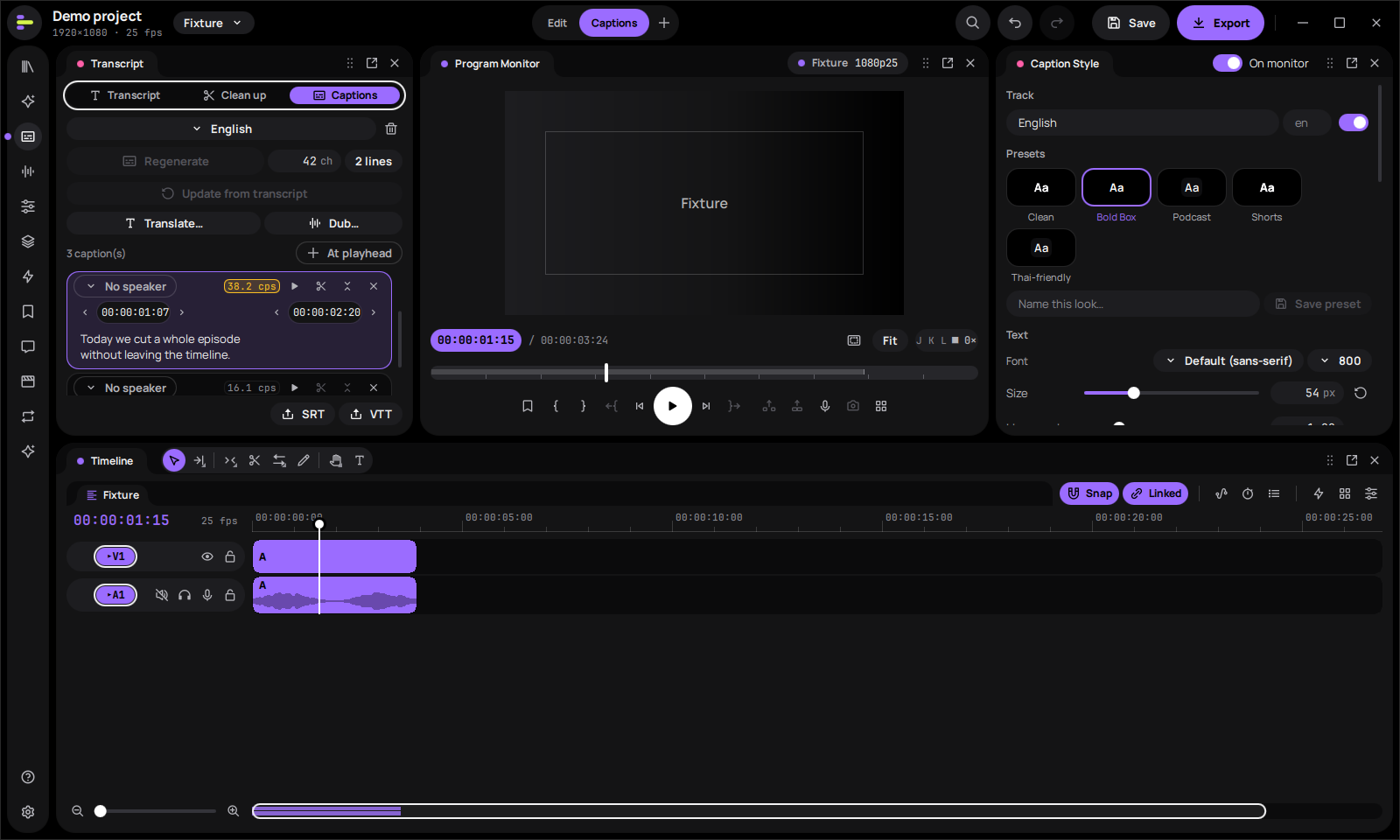1400x840 pixels.
Task: Toggle Linked selection in timeline
Action: point(1156,493)
